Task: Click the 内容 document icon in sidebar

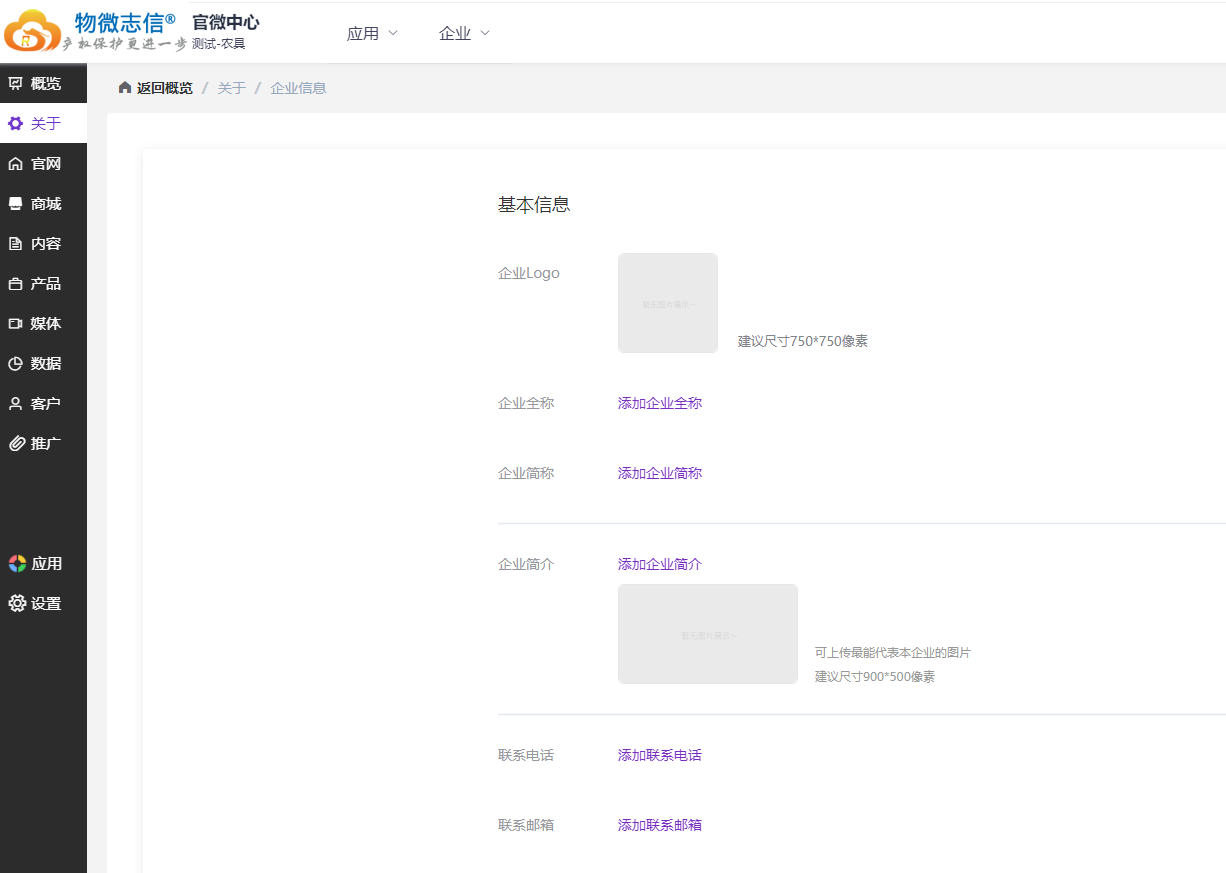Action: [x=16, y=244]
